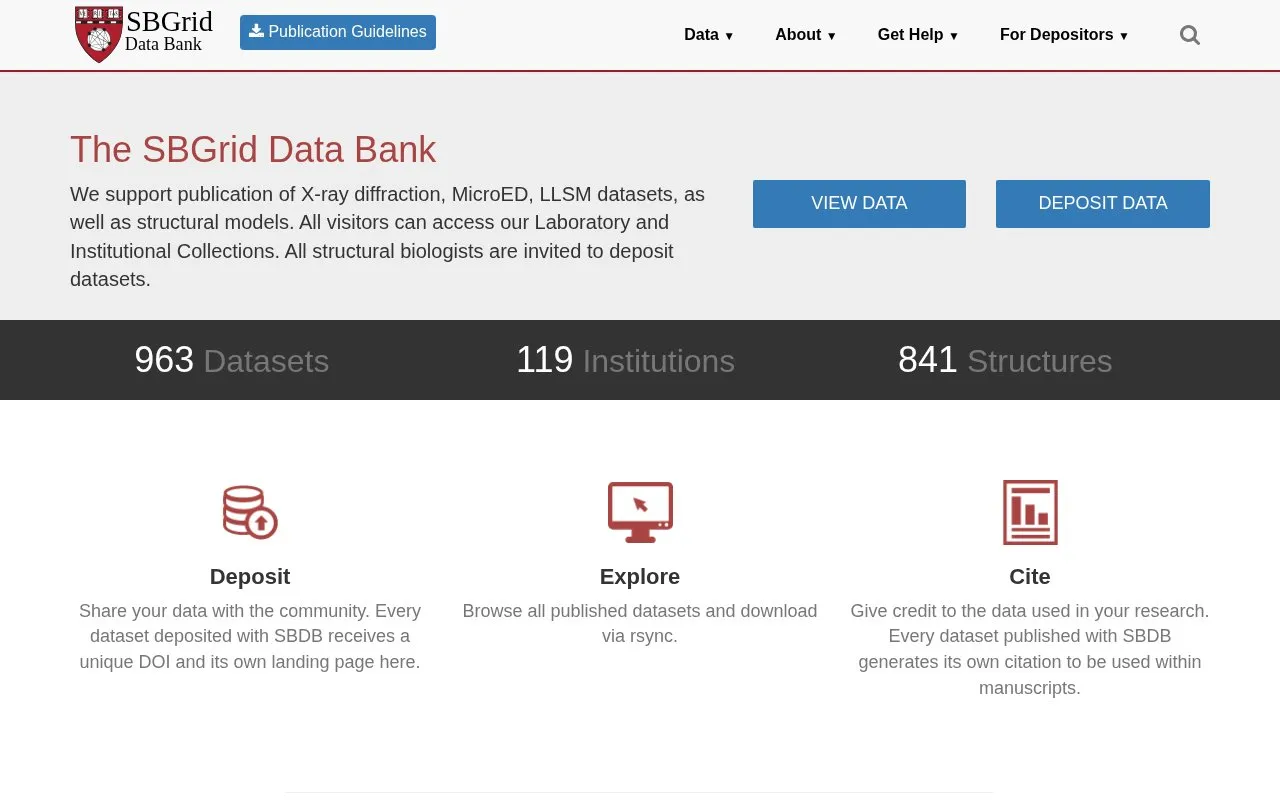Open the For Depositors dropdown

click(1064, 35)
